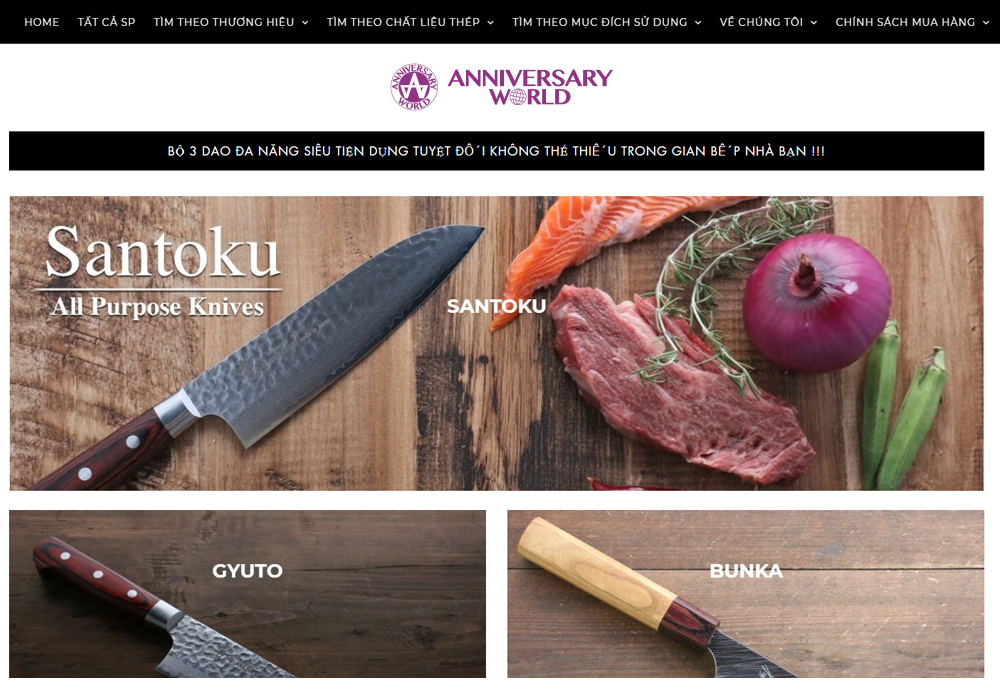Expand Tìm Theo Mục Đích Sử Dụng chevron
This screenshot has width=1000, height=687.
698,22
